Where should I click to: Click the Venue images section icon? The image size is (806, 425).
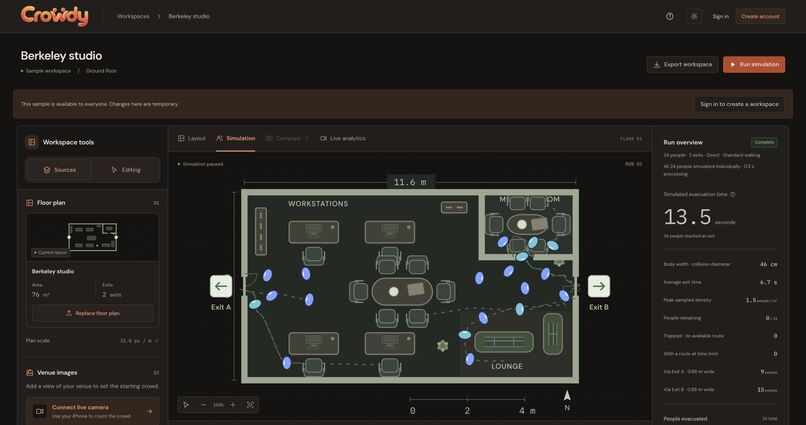(x=29, y=373)
